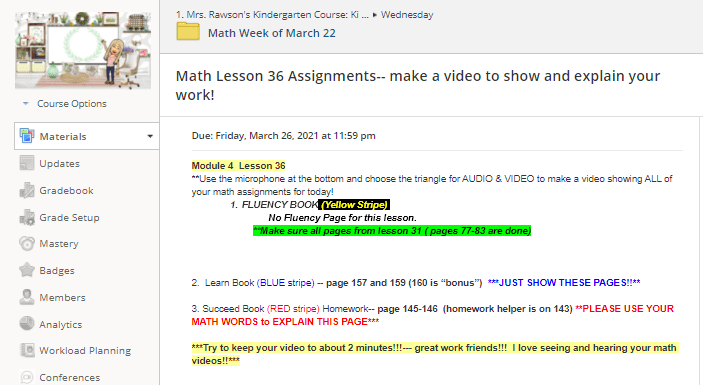The height and width of the screenshot is (385, 703).
Task: Select the Grade Setup gear icon
Action: 27,217
